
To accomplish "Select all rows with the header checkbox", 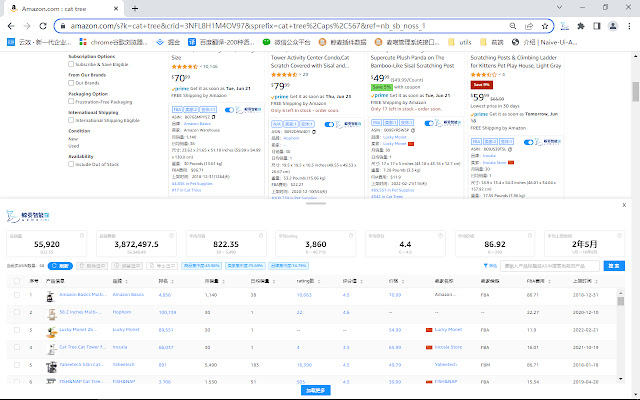I will [17, 281].
